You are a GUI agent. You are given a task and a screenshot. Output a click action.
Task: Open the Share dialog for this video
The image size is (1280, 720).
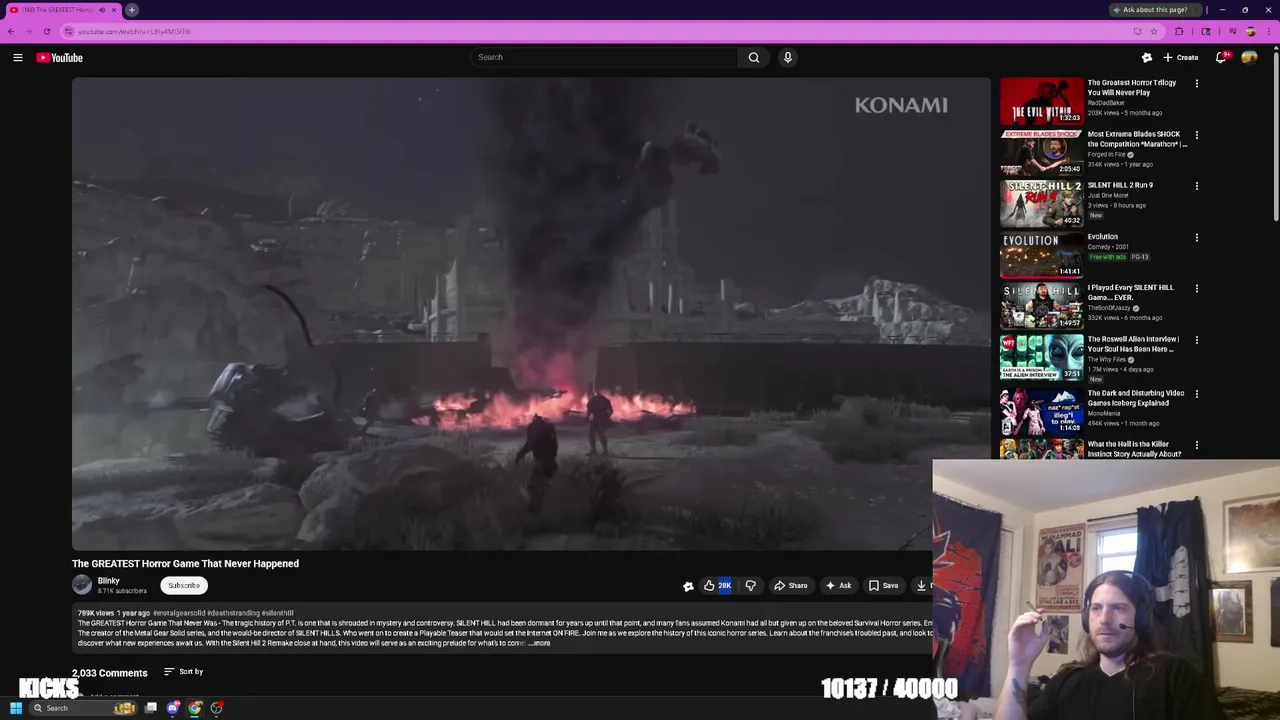[791, 586]
